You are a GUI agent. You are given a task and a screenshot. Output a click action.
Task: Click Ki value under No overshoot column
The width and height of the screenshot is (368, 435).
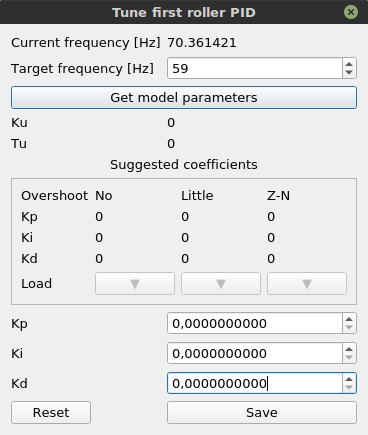pyautogui.click(x=99, y=238)
